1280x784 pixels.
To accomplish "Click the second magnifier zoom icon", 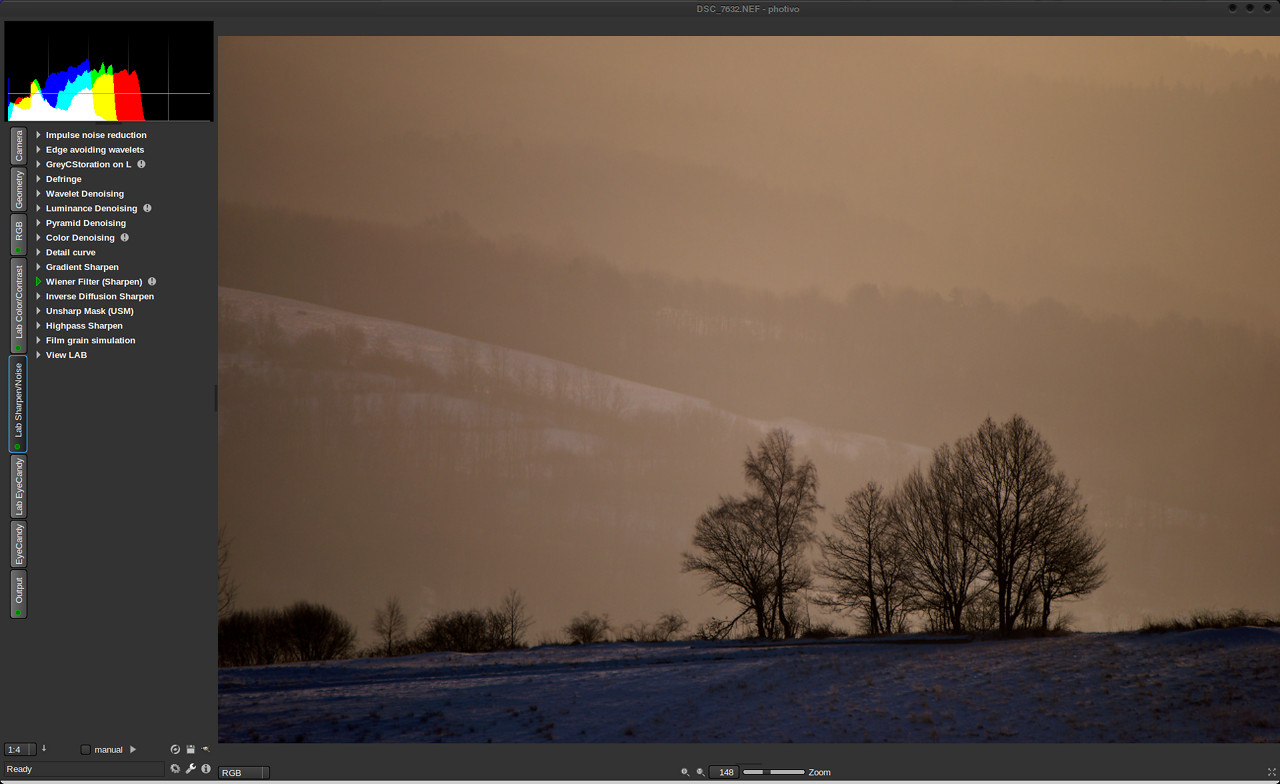I will (701, 772).
